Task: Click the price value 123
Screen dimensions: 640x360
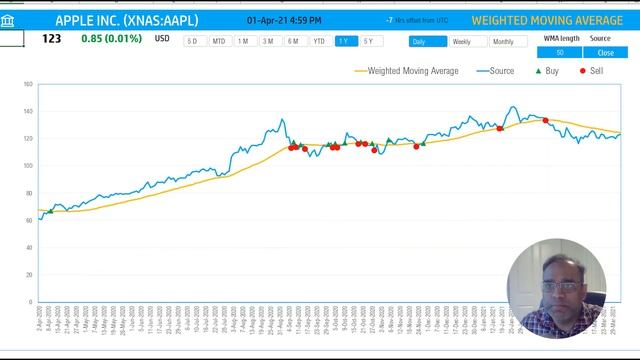Action: point(52,39)
